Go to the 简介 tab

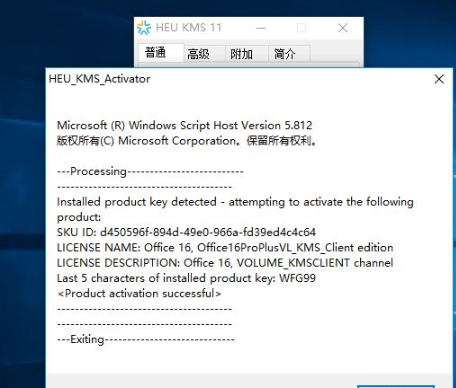[285, 54]
